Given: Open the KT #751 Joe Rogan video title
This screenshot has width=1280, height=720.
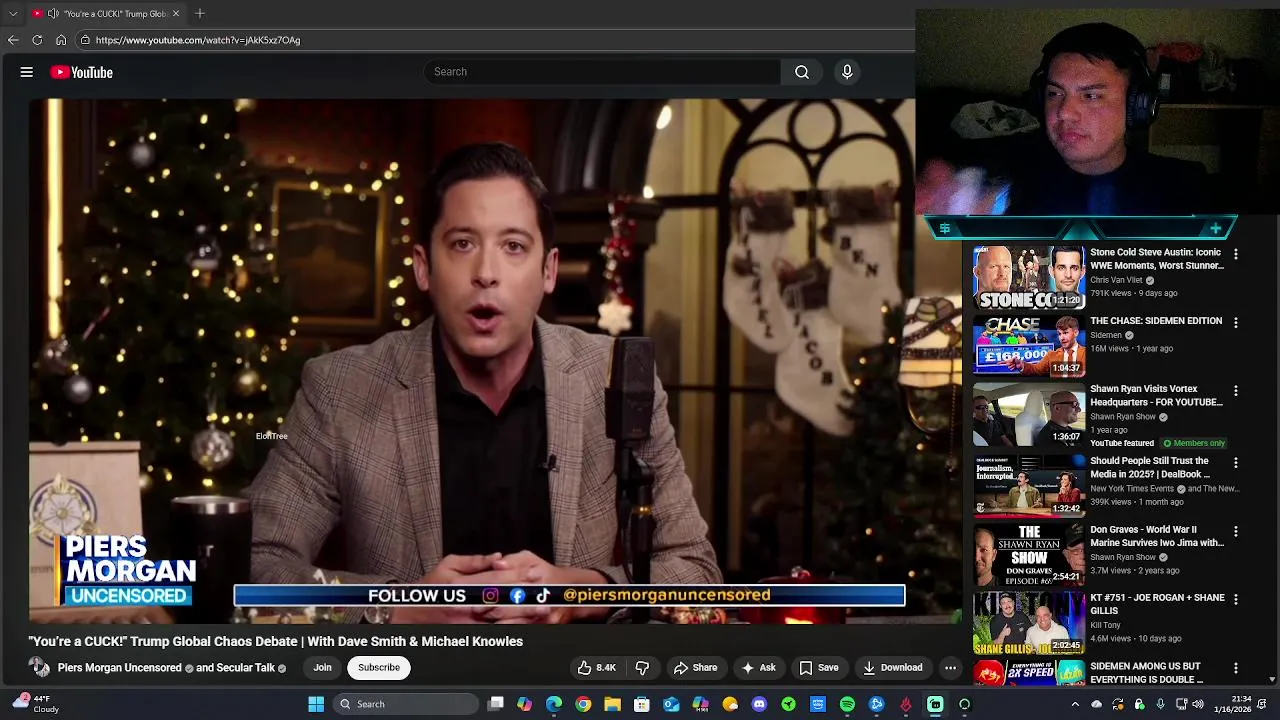Looking at the screenshot, I should coord(1157,604).
